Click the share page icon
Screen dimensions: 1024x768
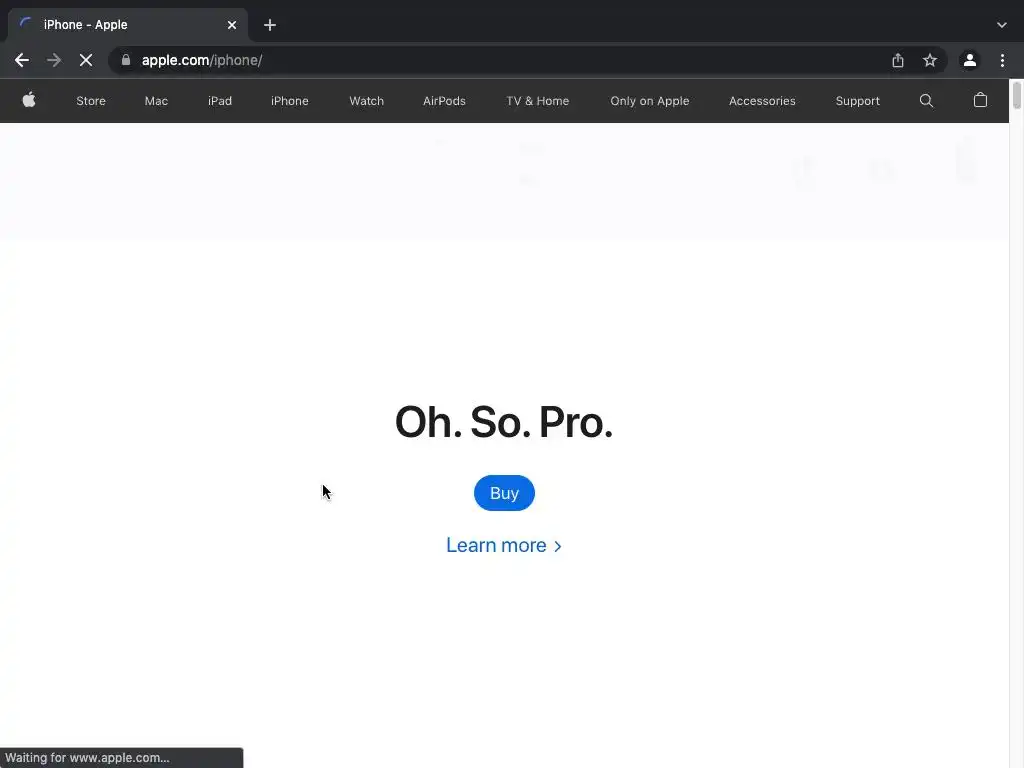[898, 60]
